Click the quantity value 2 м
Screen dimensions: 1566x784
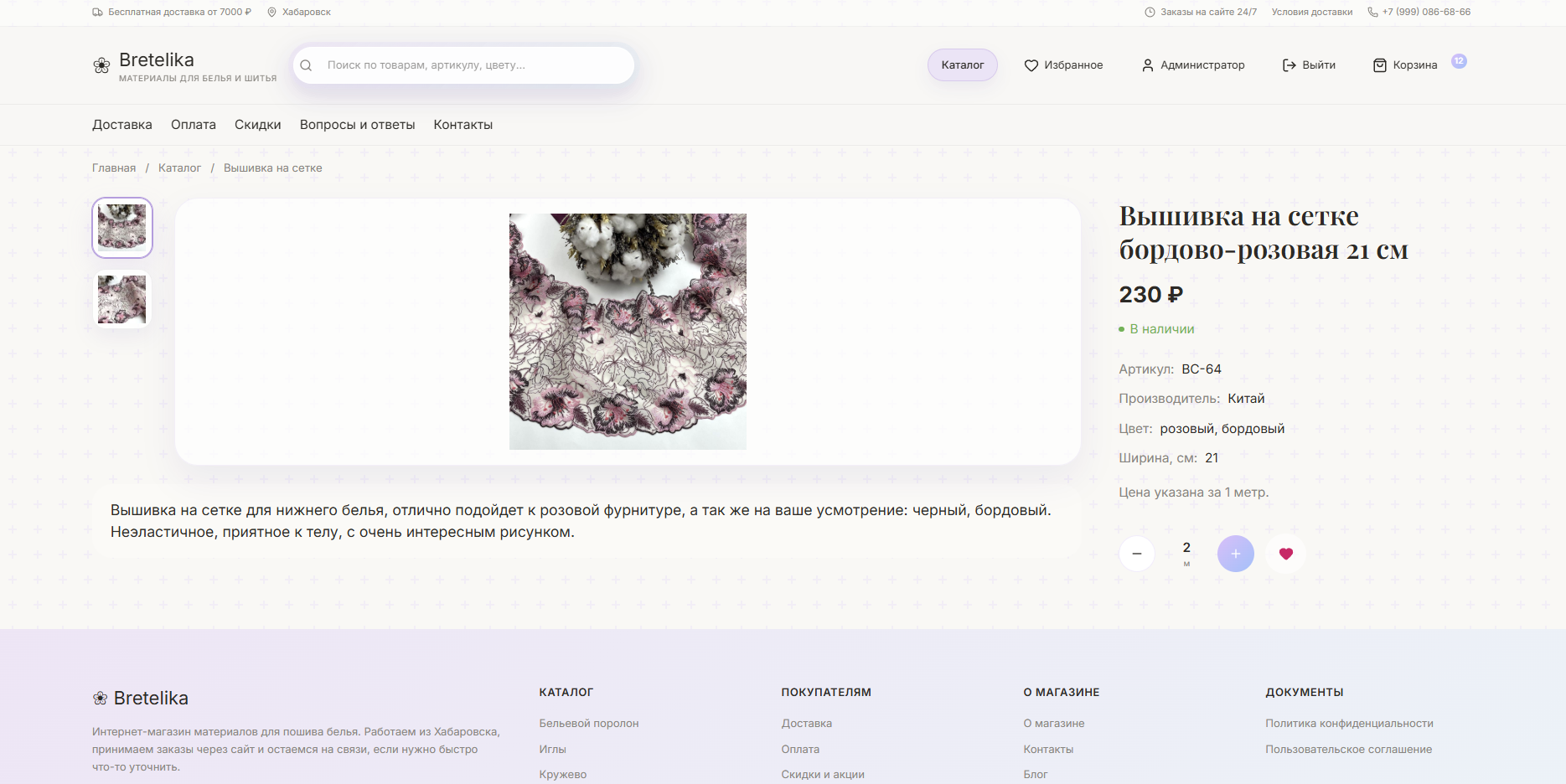point(1186,554)
